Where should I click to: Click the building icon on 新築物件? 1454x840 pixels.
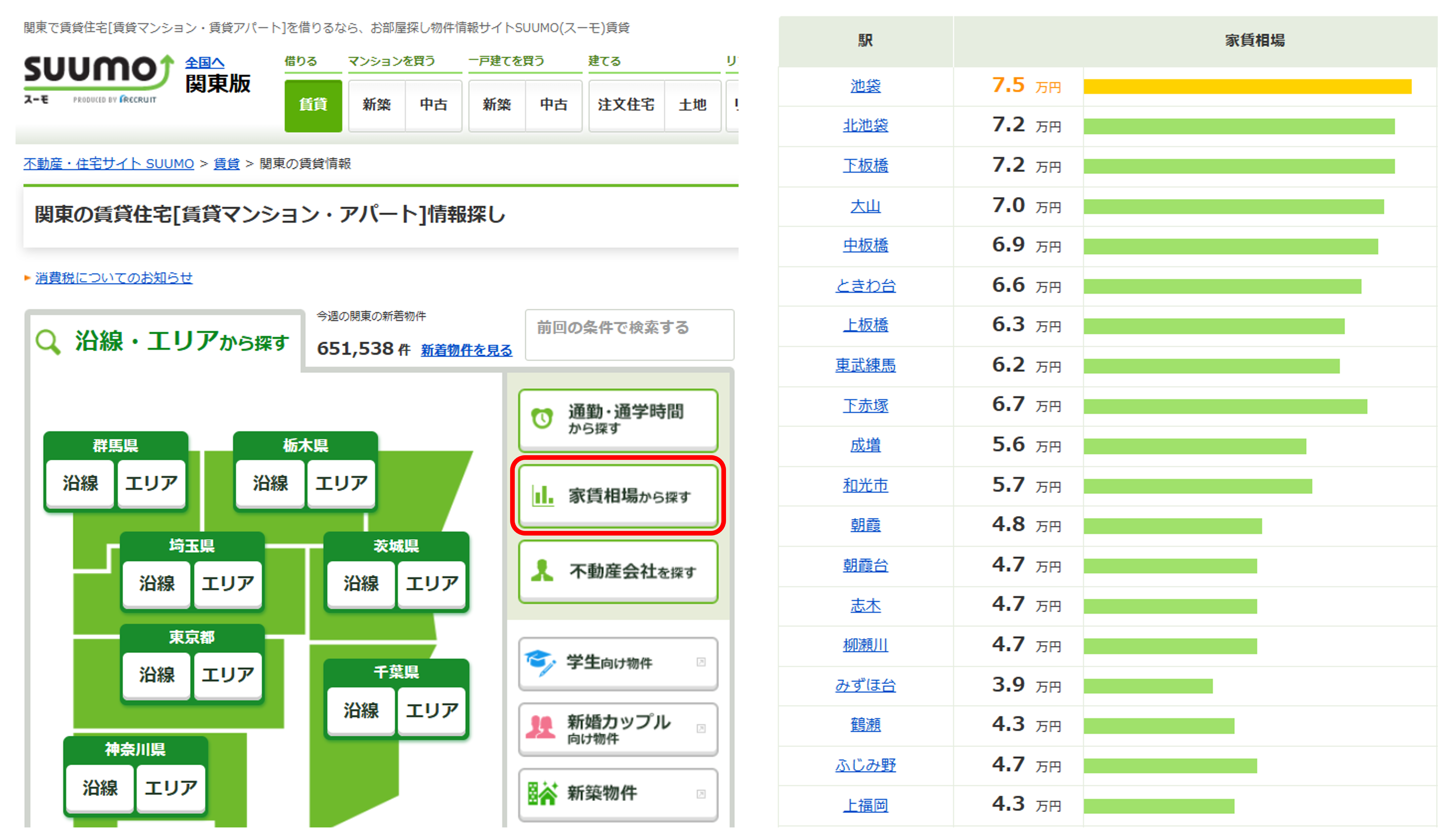[x=543, y=794]
